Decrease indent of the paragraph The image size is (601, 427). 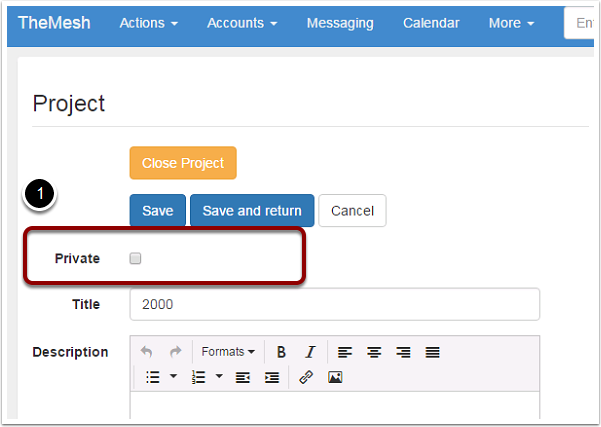pyautogui.click(x=243, y=378)
